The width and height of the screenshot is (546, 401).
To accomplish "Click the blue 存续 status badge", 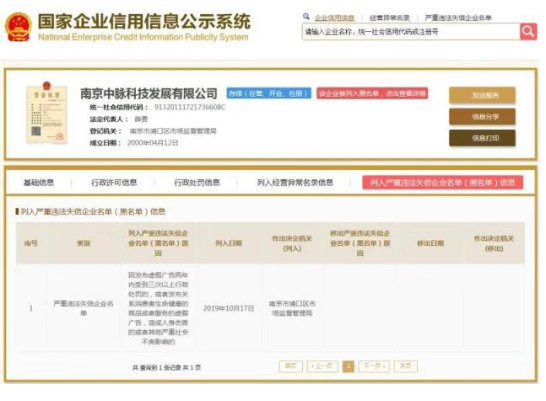I will [x=269, y=93].
